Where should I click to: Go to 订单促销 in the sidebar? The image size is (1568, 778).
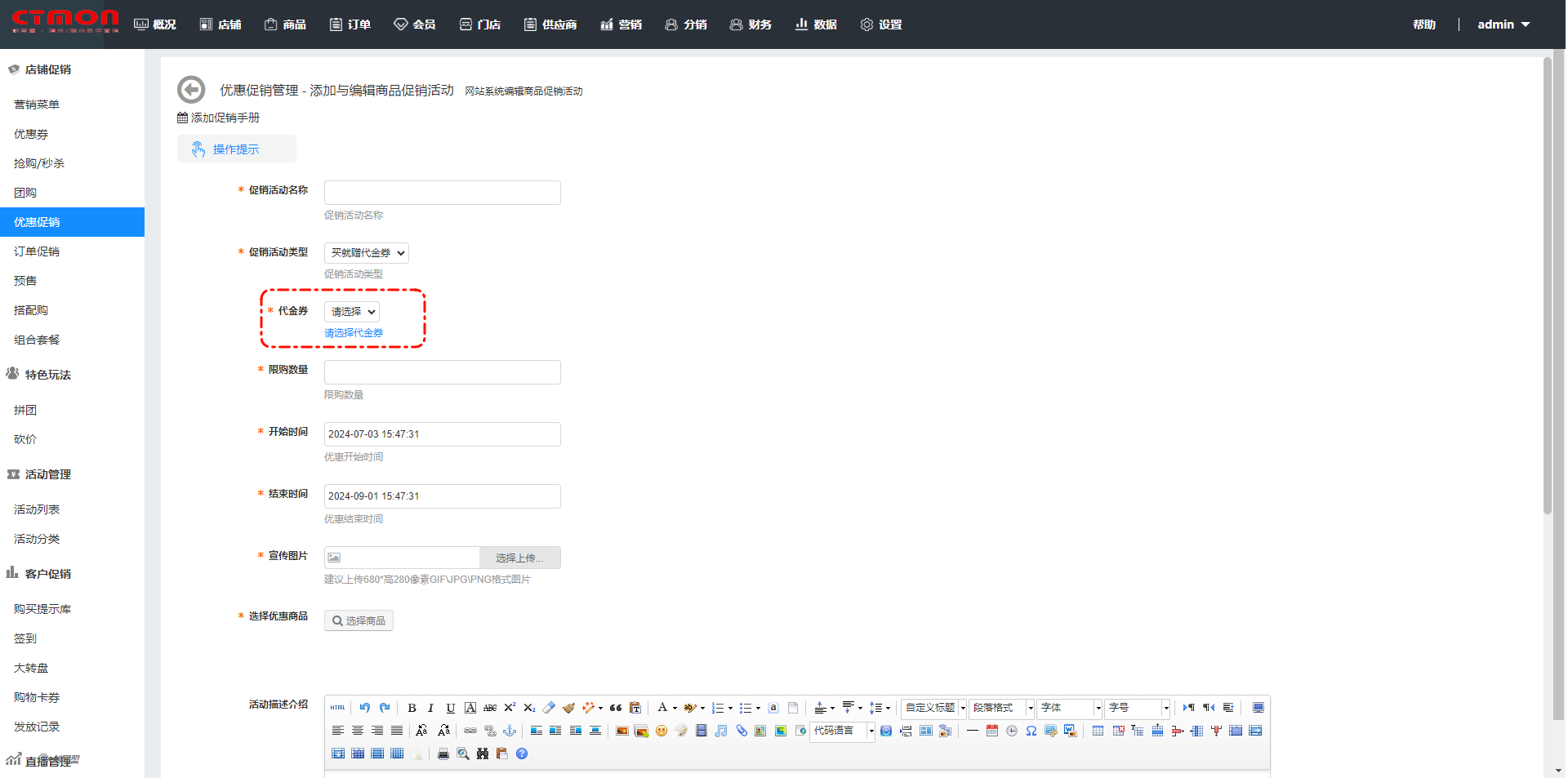[x=37, y=251]
